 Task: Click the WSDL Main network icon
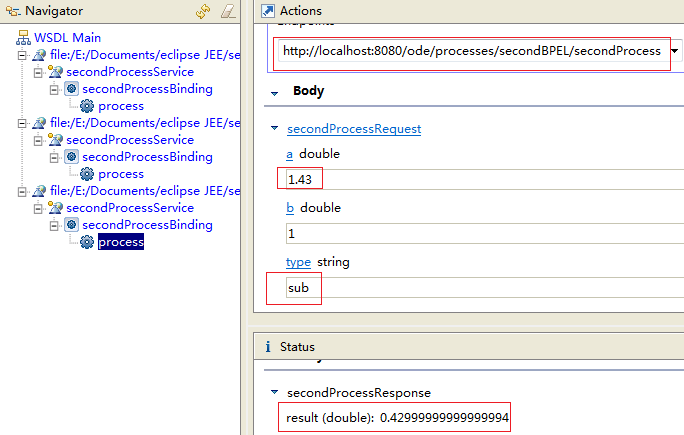(x=23, y=38)
